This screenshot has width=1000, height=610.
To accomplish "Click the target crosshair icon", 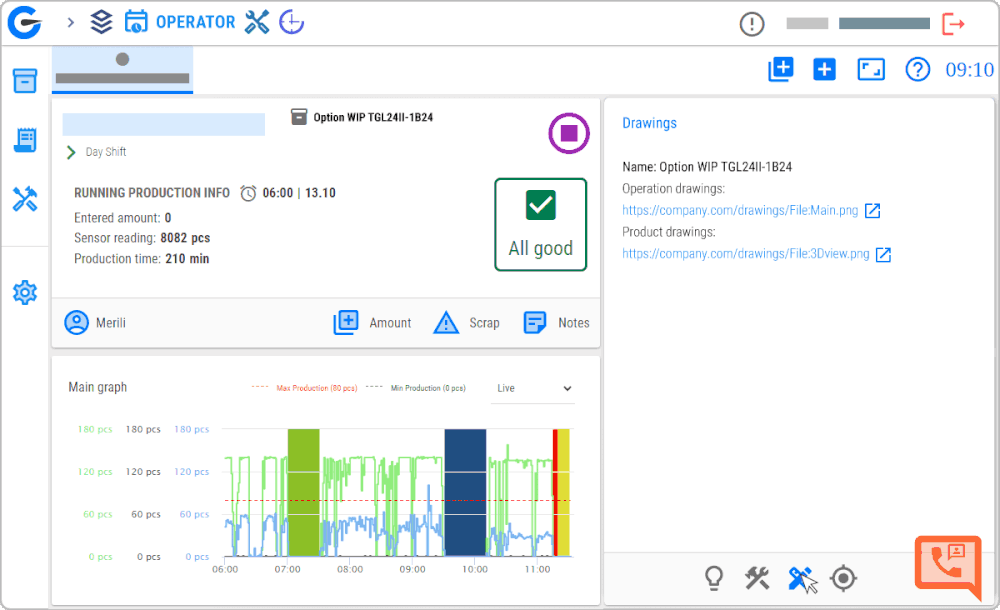I will [844, 578].
